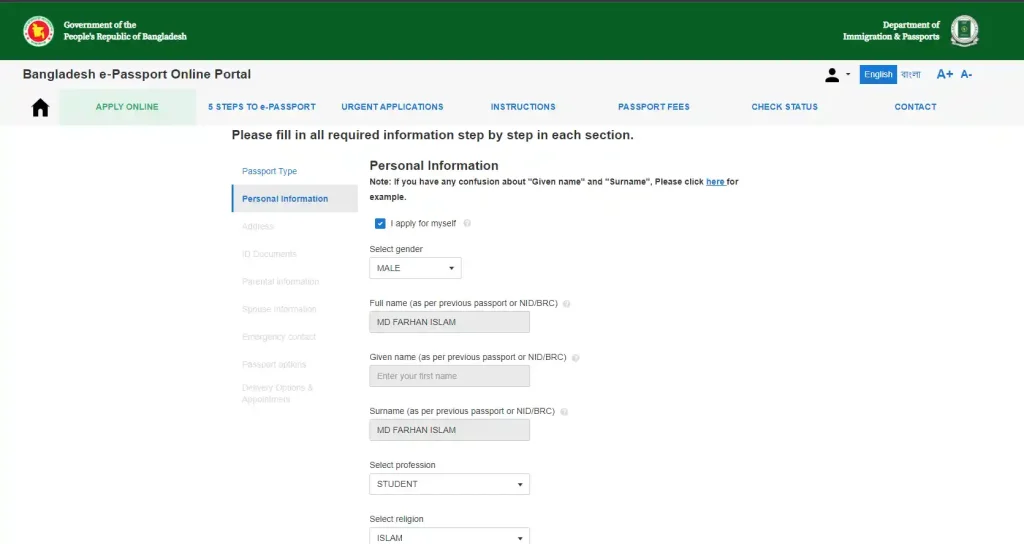Click the Home icon in navigation bar
Image resolution: width=1024 pixels, height=544 pixels.
pyautogui.click(x=40, y=108)
